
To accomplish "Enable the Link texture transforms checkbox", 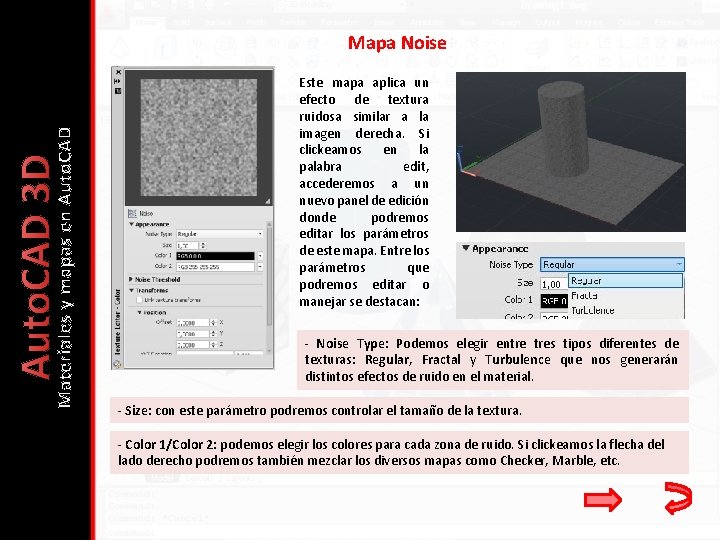I will pos(140,300).
